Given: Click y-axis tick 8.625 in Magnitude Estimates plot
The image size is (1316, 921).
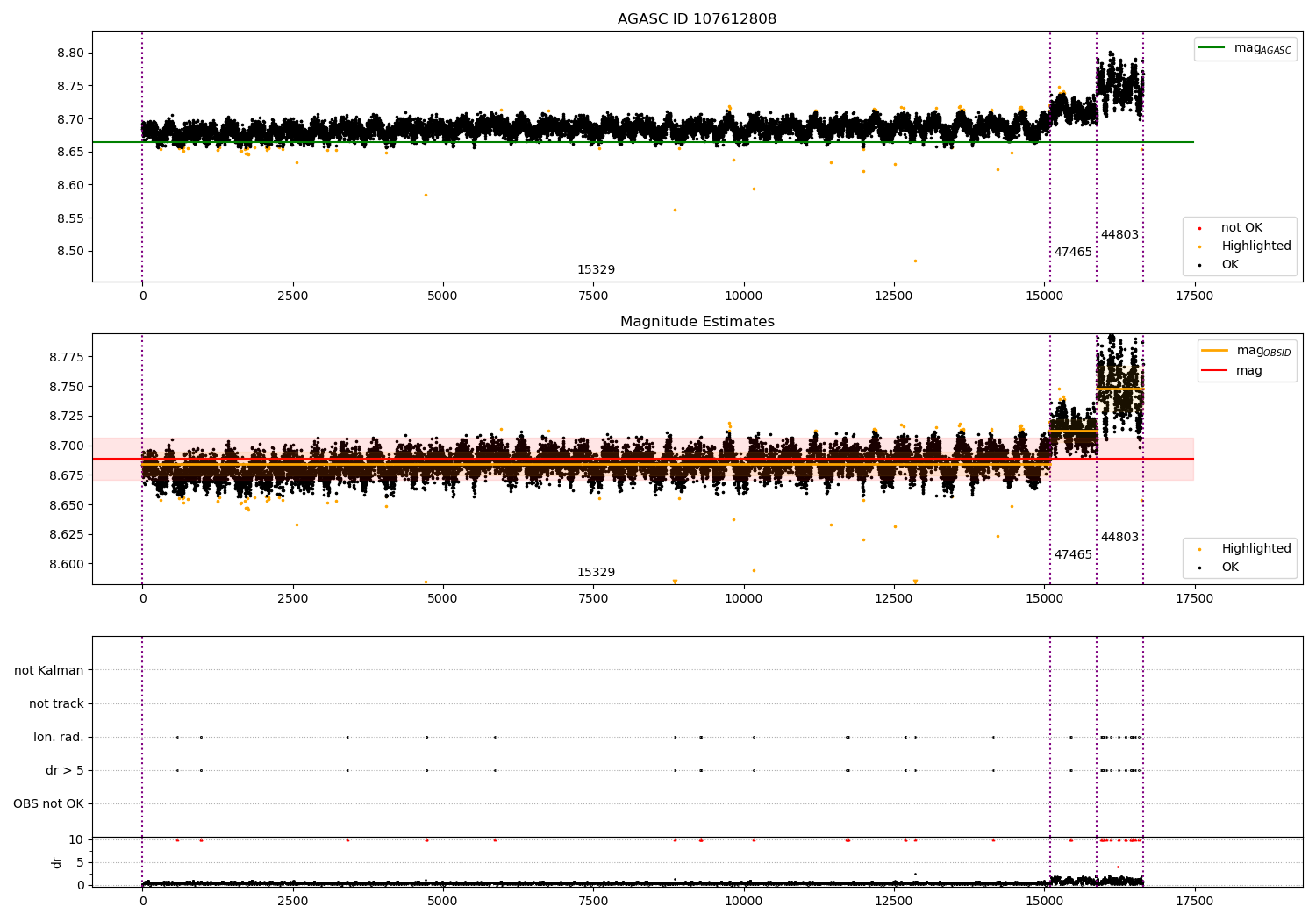Looking at the screenshot, I should 68,534.
